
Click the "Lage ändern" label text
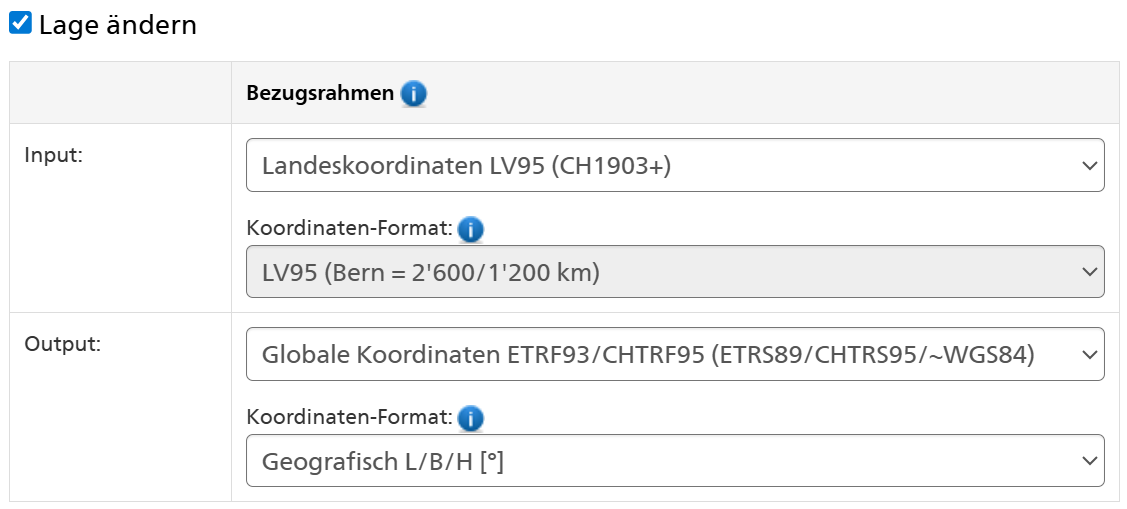pyautogui.click(x=117, y=25)
